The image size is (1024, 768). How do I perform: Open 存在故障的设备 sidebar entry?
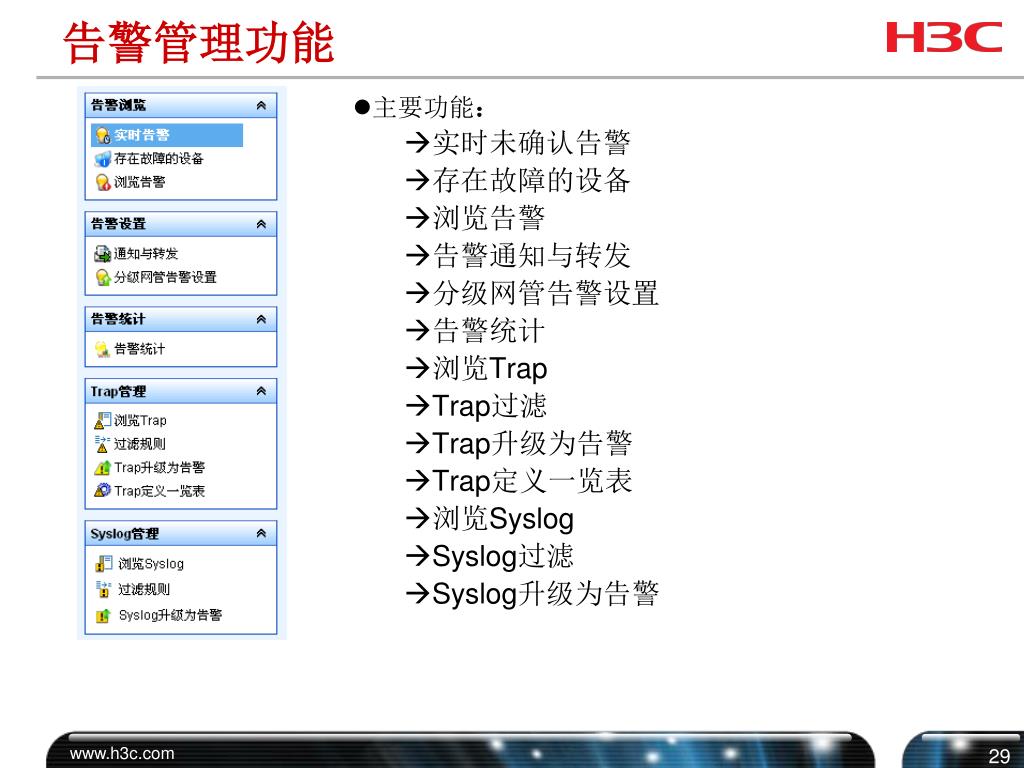click(159, 159)
